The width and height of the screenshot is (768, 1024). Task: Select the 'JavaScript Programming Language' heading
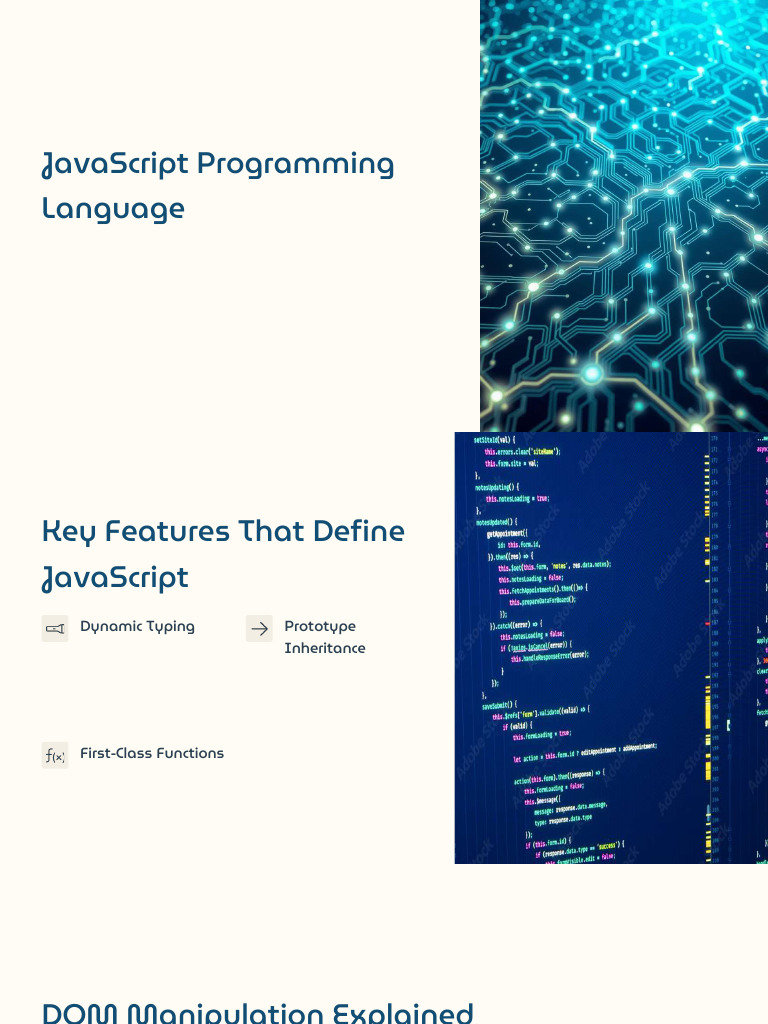pyautogui.click(x=218, y=186)
